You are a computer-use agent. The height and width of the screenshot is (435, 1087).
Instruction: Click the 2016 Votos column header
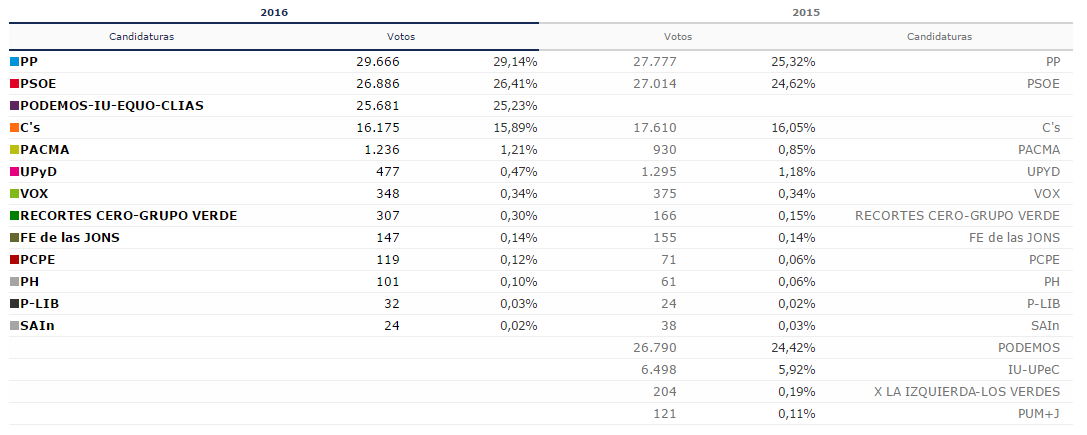(400, 37)
